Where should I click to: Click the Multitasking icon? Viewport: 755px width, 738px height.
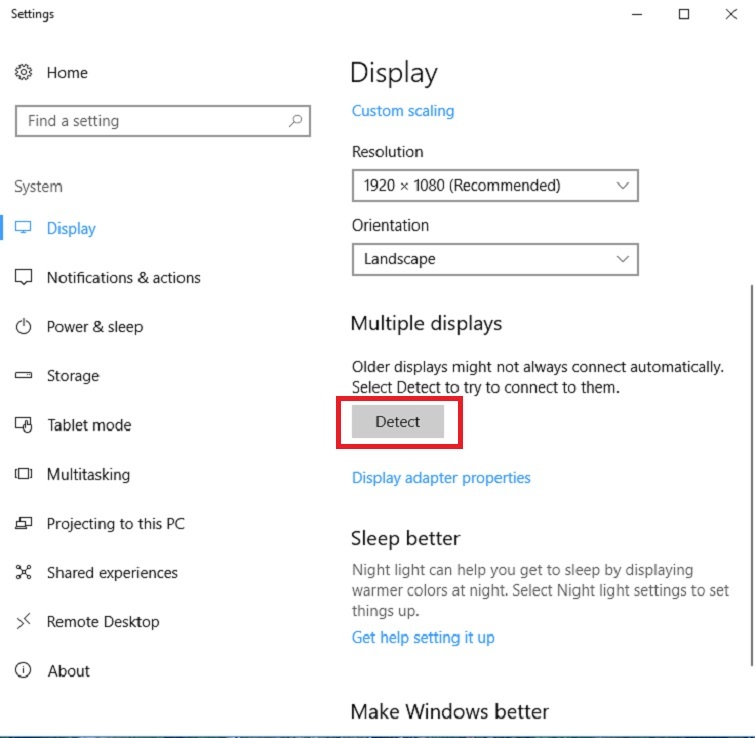(24, 474)
